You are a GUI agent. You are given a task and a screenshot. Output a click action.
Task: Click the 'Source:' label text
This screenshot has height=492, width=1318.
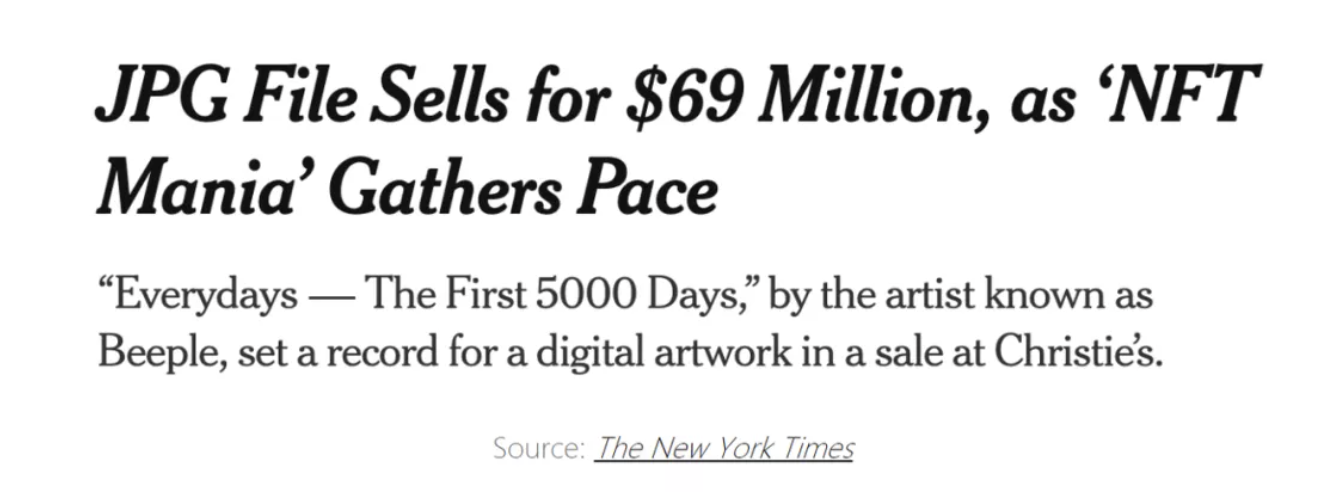pyautogui.click(x=538, y=448)
